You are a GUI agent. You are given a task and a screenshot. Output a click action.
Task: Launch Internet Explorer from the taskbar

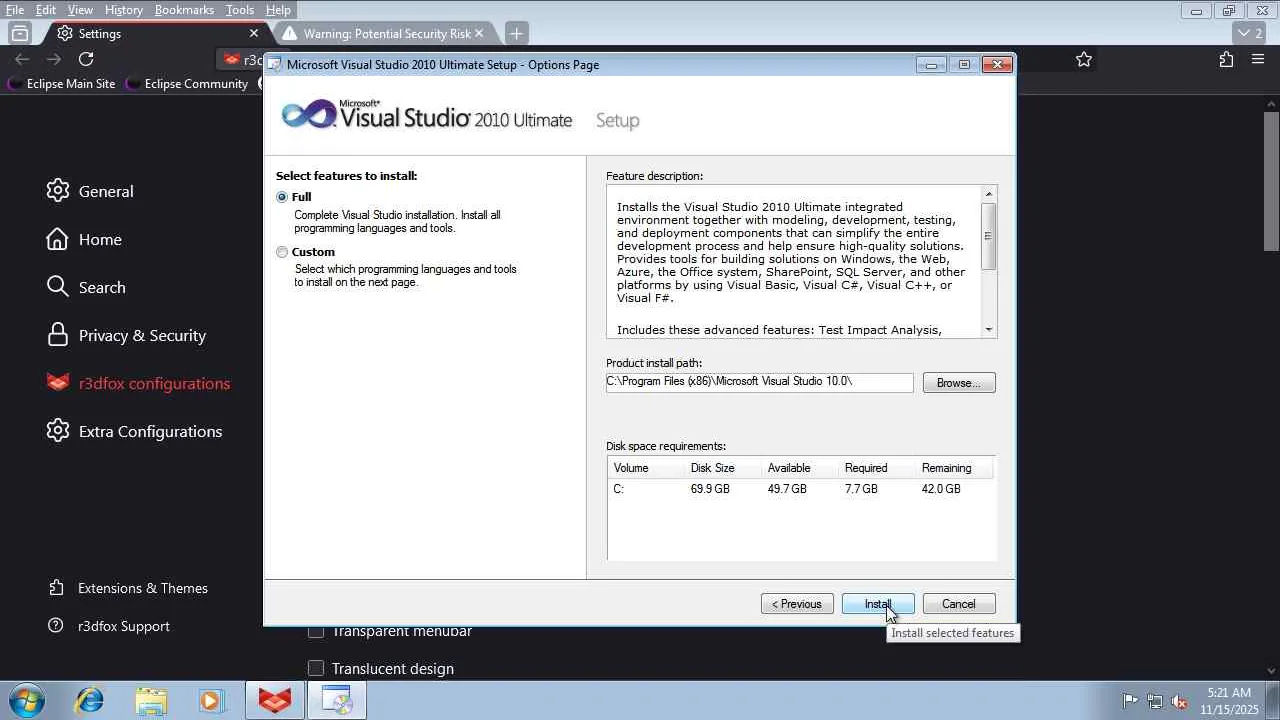click(90, 701)
